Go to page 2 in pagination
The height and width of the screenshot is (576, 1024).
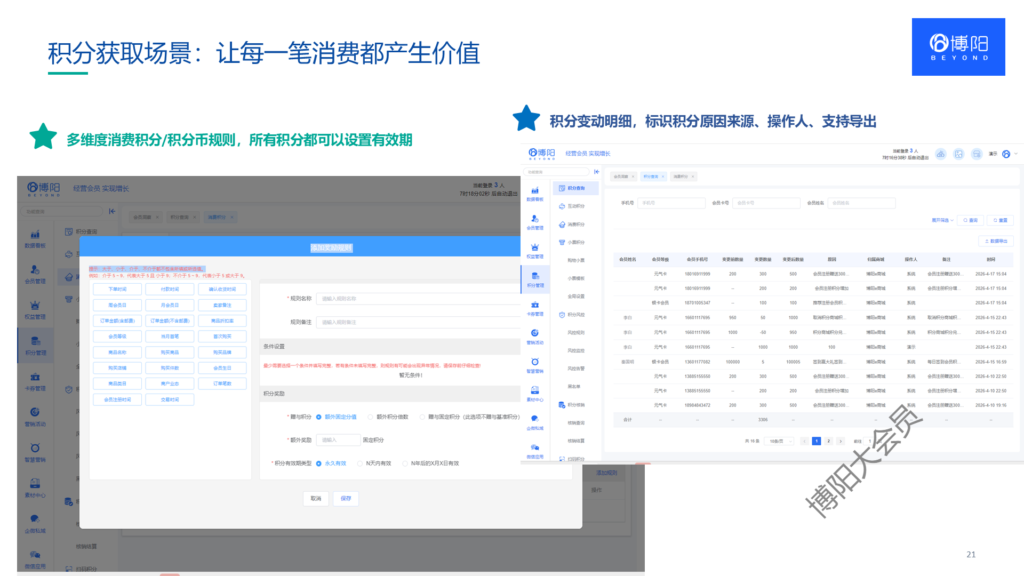(828, 441)
